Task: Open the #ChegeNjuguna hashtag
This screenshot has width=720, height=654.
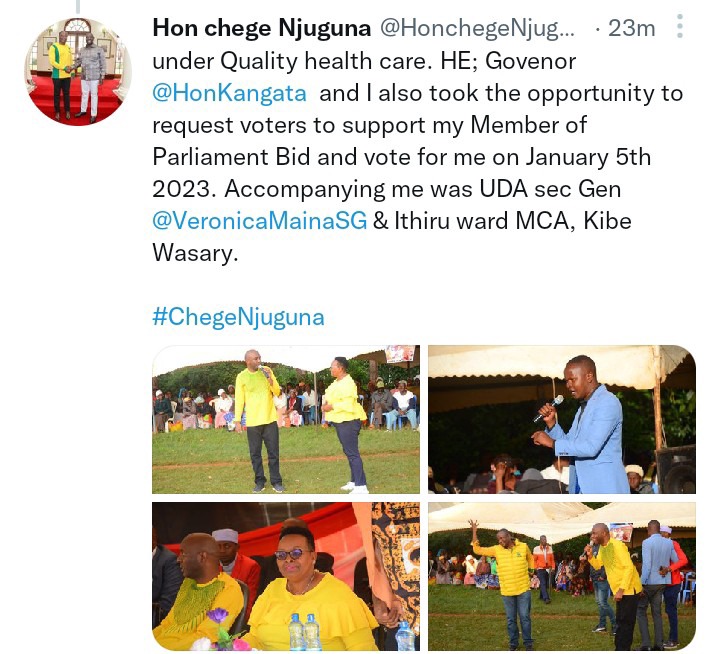Action: pyautogui.click(x=238, y=317)
